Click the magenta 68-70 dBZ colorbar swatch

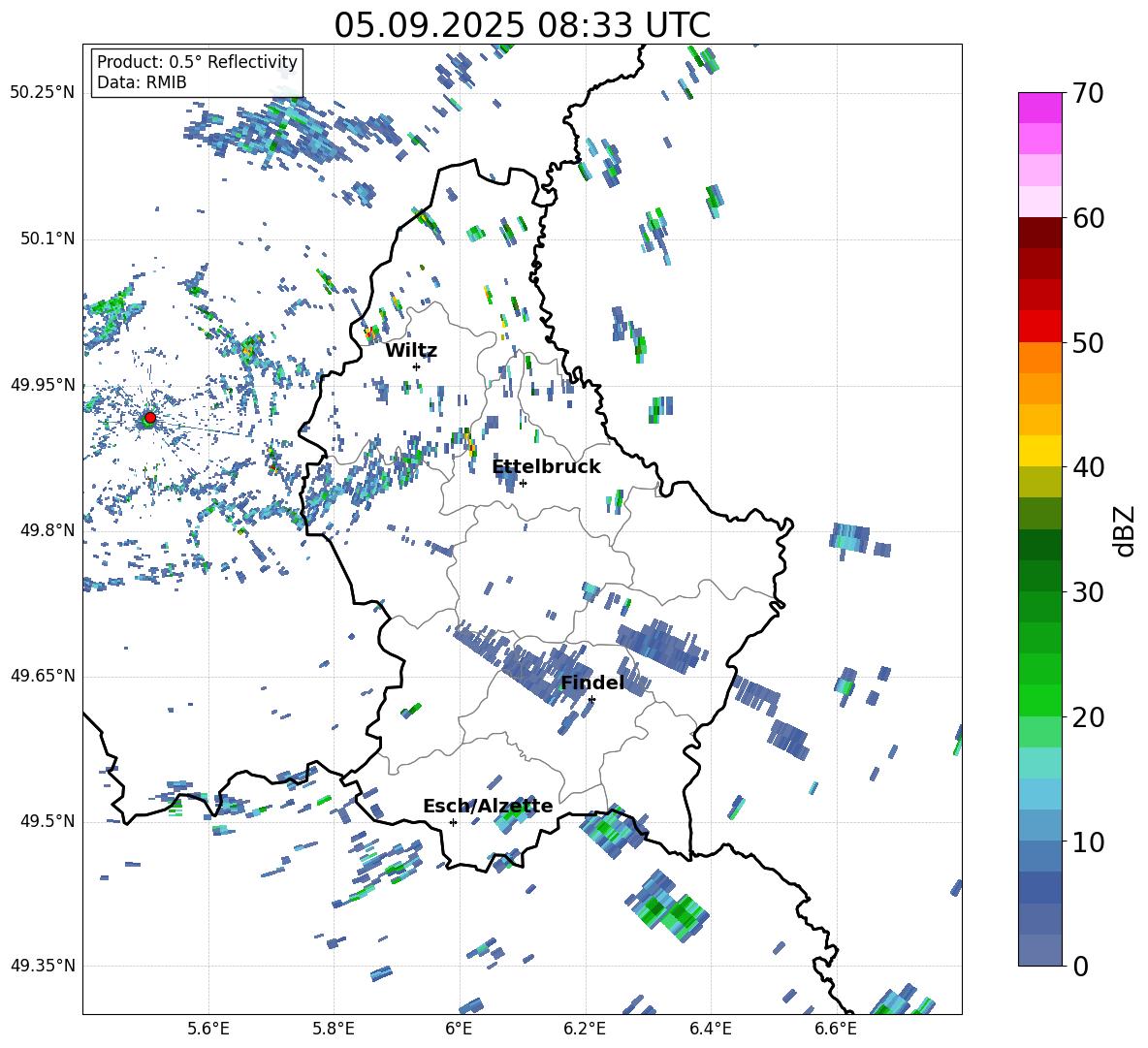click(1039, 109)
